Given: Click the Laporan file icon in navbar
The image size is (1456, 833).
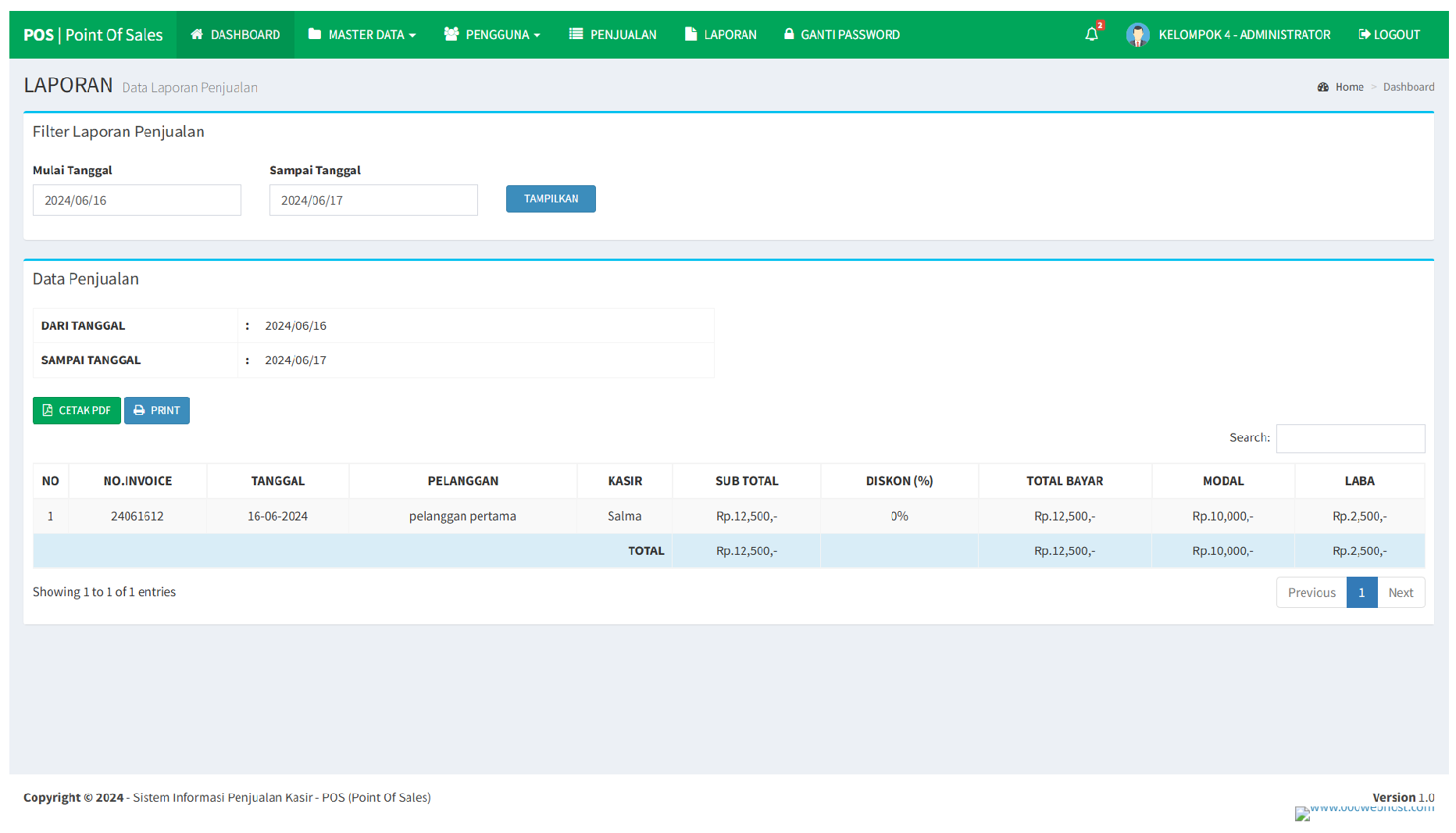Looking at the screenshot, I should [x=691, y=34].
